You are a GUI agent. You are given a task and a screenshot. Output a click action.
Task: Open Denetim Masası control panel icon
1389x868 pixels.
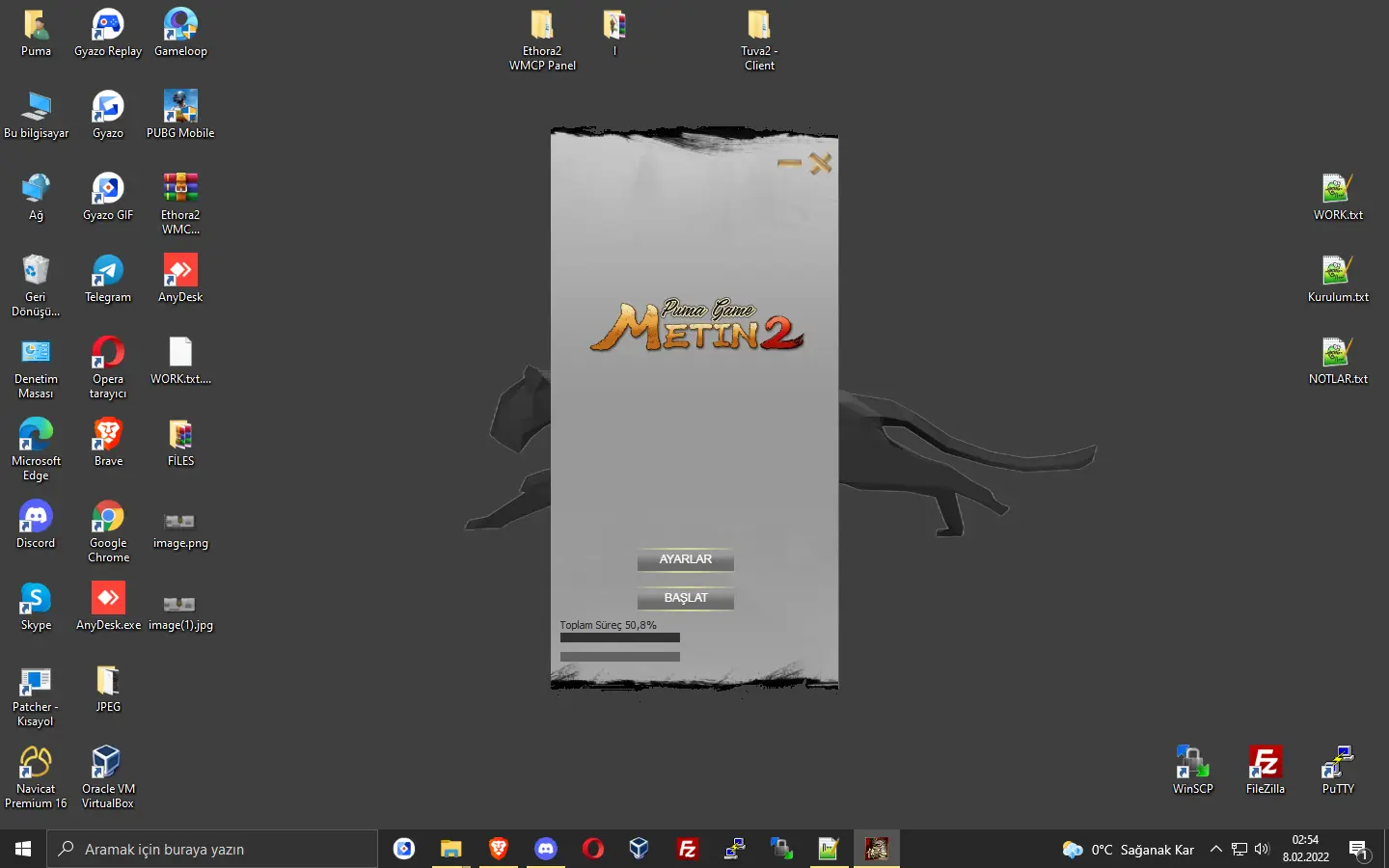(36, 368)
